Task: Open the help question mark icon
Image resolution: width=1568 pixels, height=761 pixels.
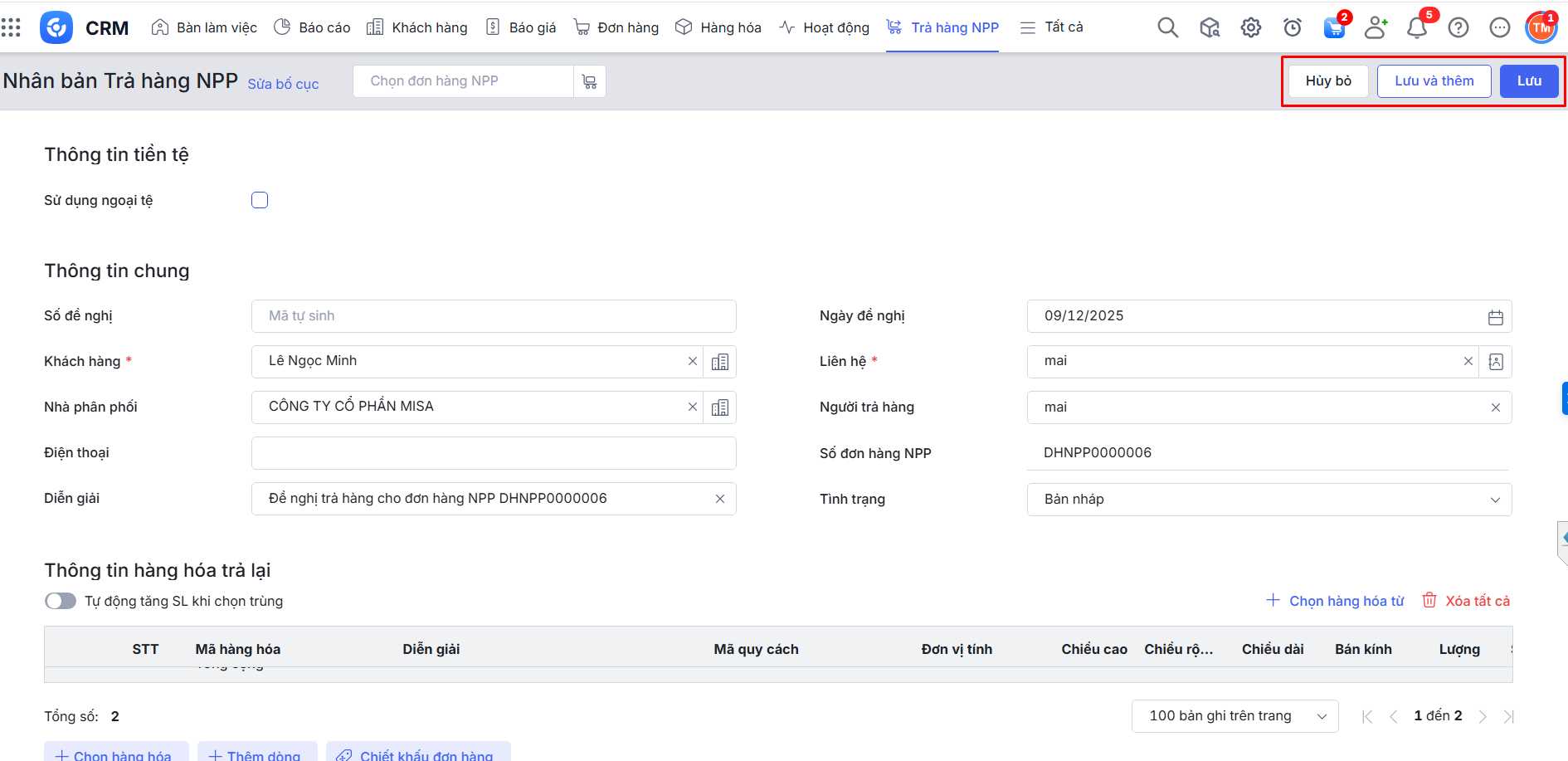Action: coord(1458,28)
